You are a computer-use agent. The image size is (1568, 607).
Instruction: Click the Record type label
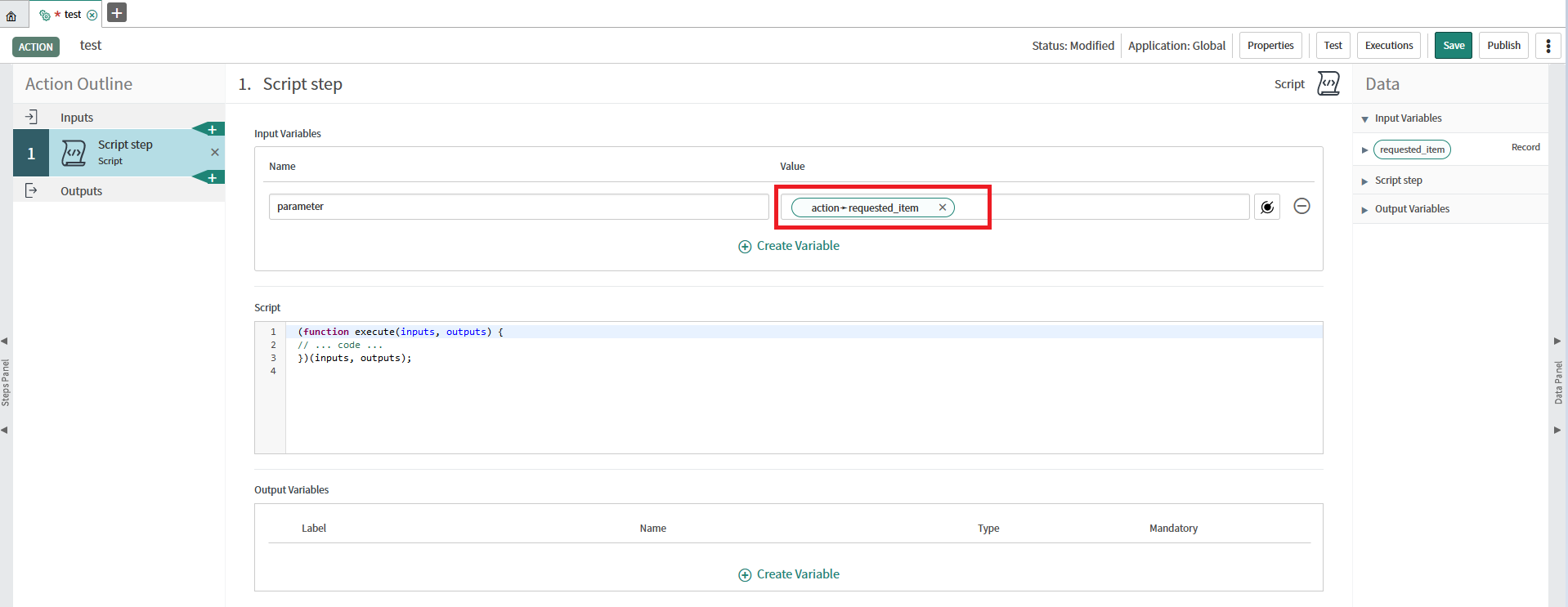[x=1525, y=147]
